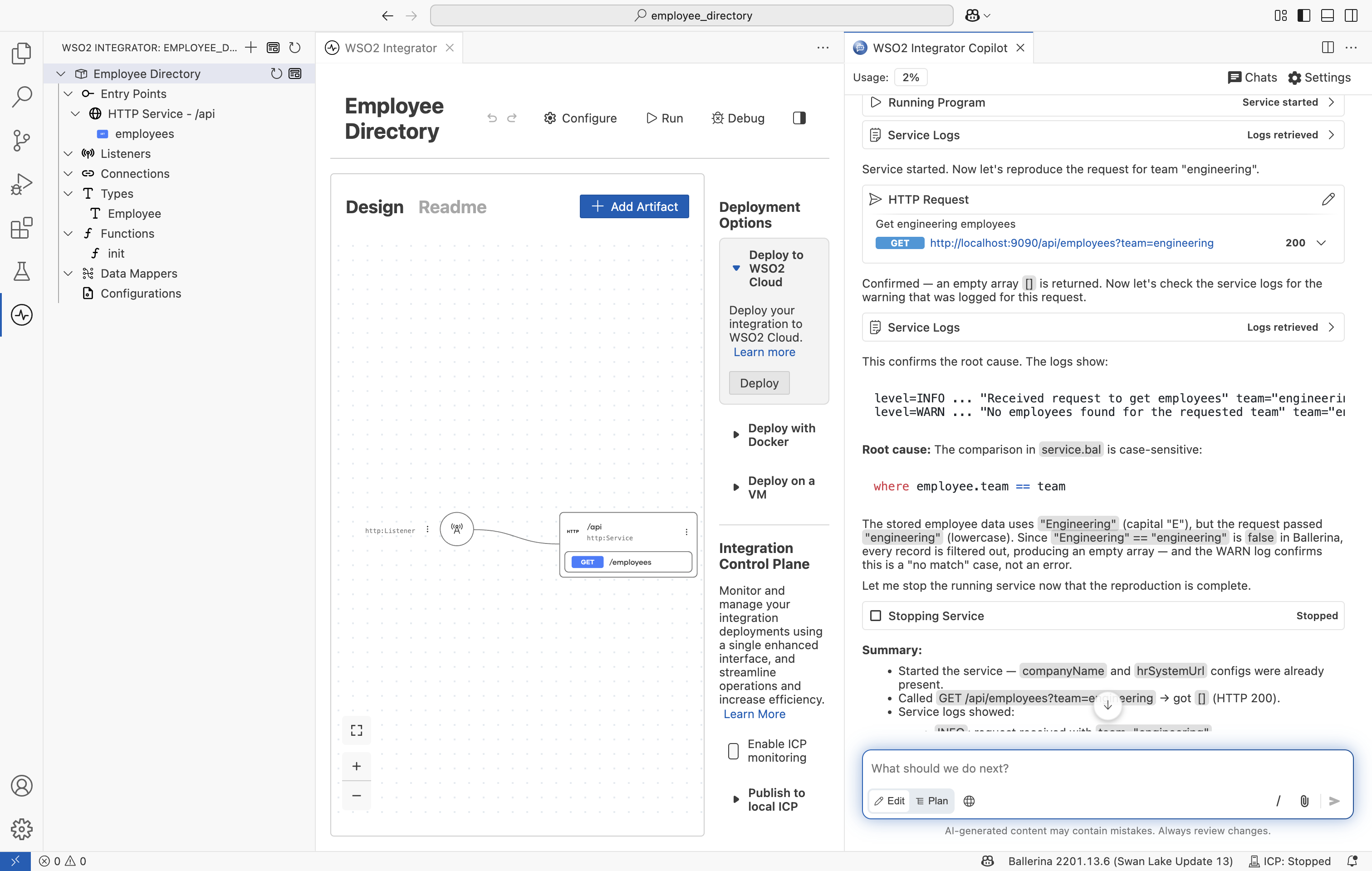
Task: Select the WSO2 Integrator Copilot tab
Action: click(940, 48)
